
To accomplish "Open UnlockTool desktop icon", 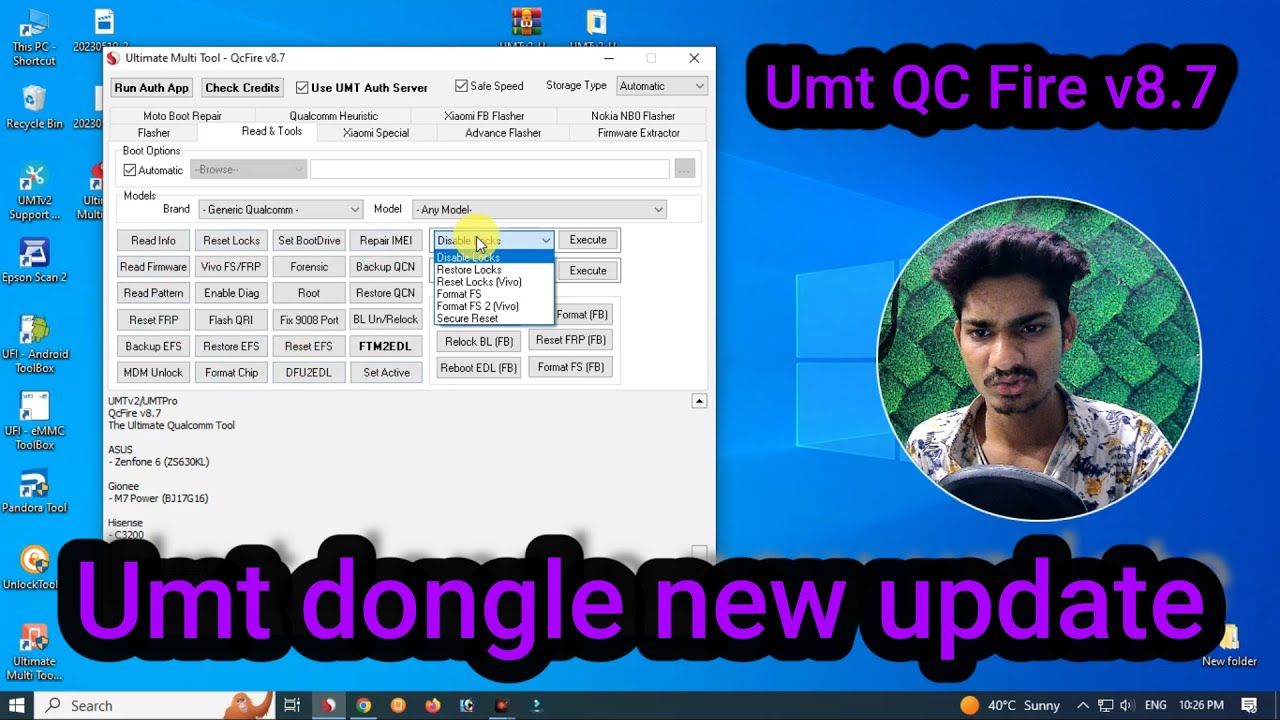I will pos(34,567).
